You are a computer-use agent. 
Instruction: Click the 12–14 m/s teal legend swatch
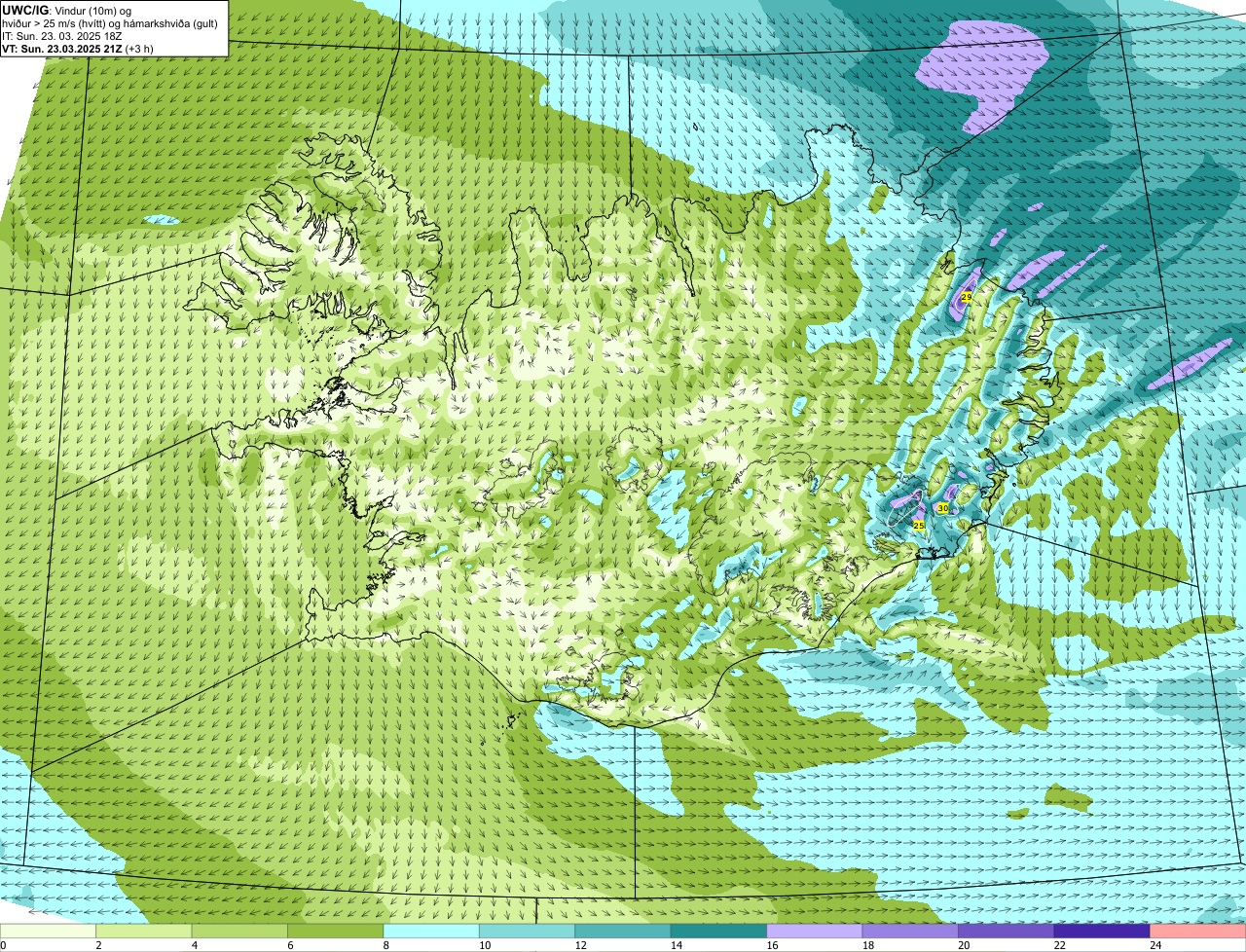point(624,931)
